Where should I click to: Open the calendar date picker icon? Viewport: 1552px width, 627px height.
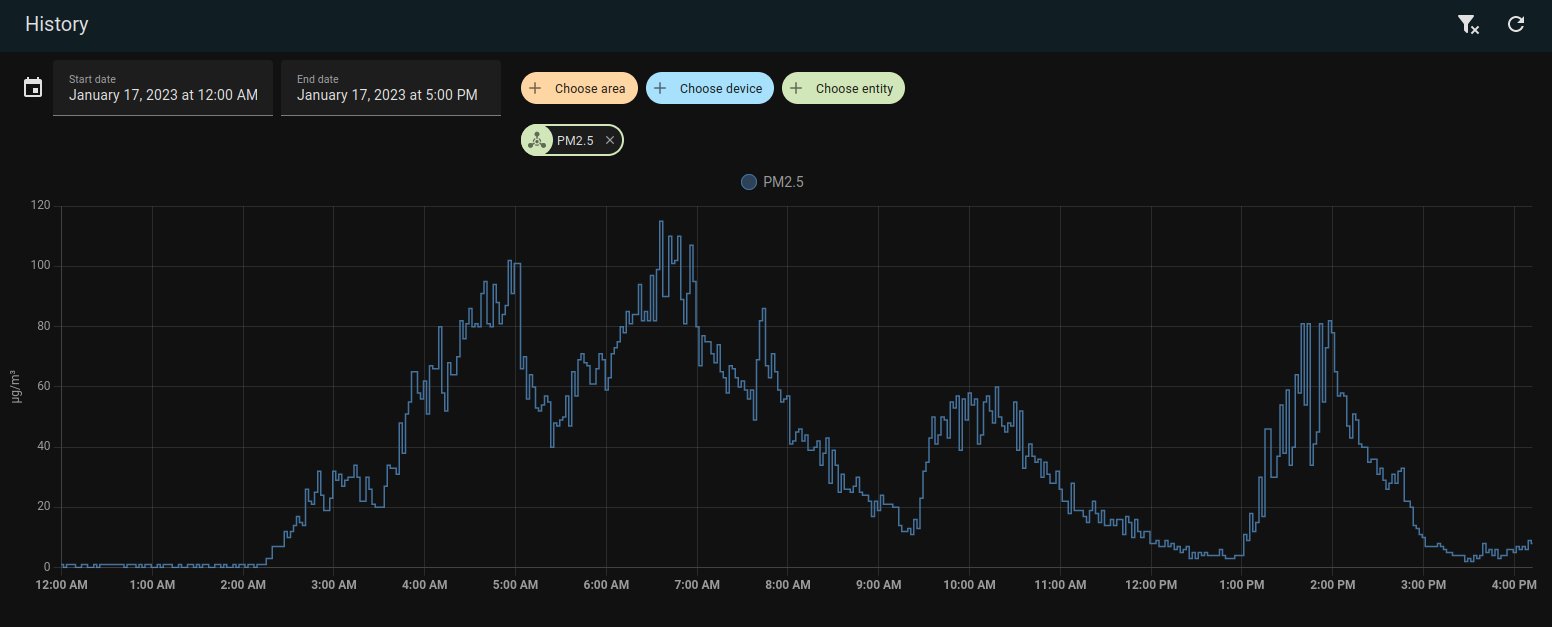point(33,87)
